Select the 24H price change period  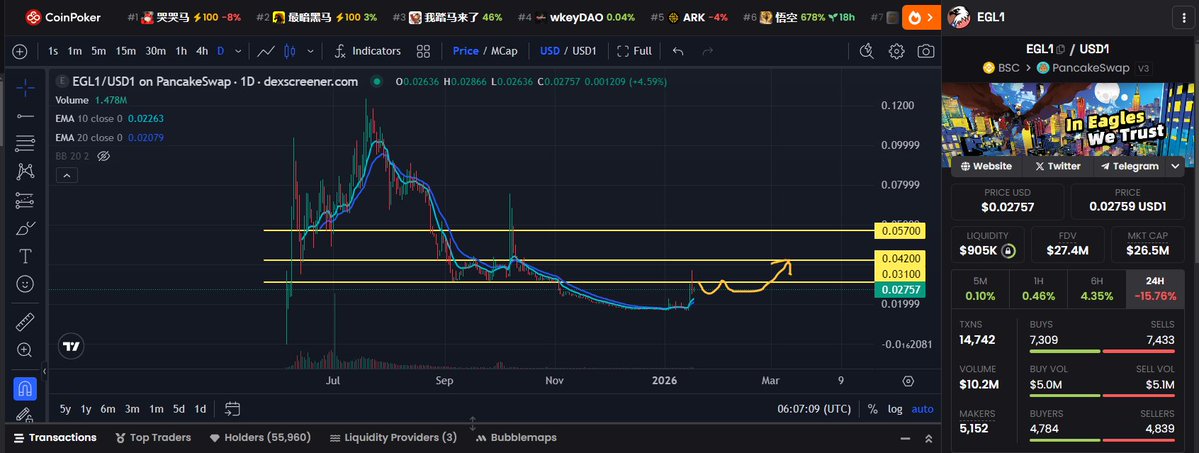point(1154,289)
